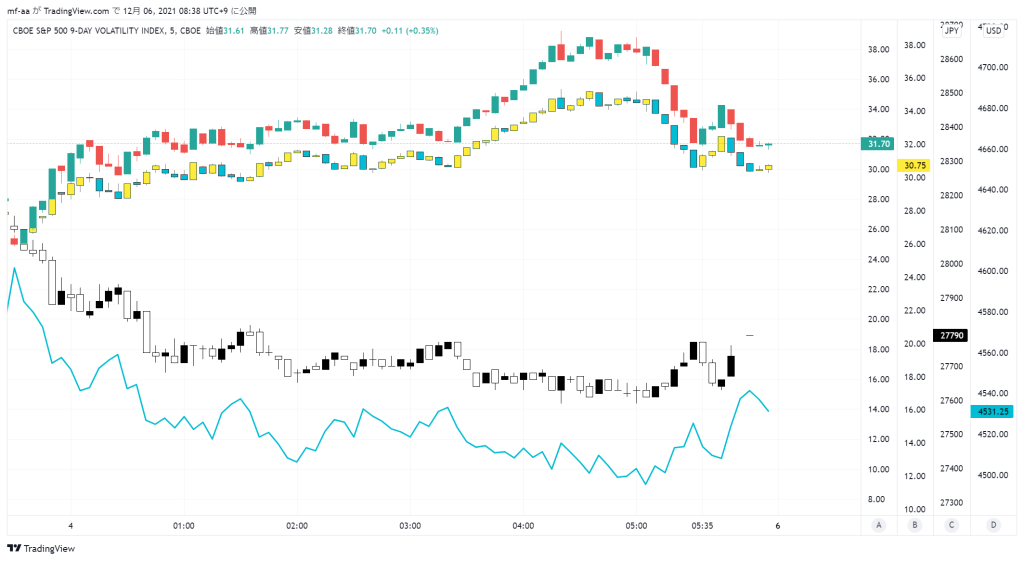Click the CBOE S&P 500 9-DAY VOLATILITY INDEX title
Screen dimensions: 1024x561
89,31
